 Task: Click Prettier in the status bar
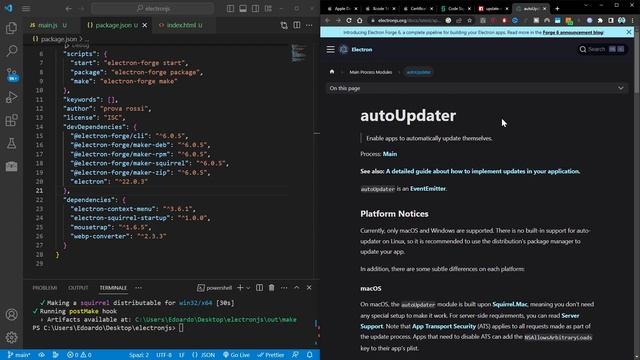click(x=271, y=355)
